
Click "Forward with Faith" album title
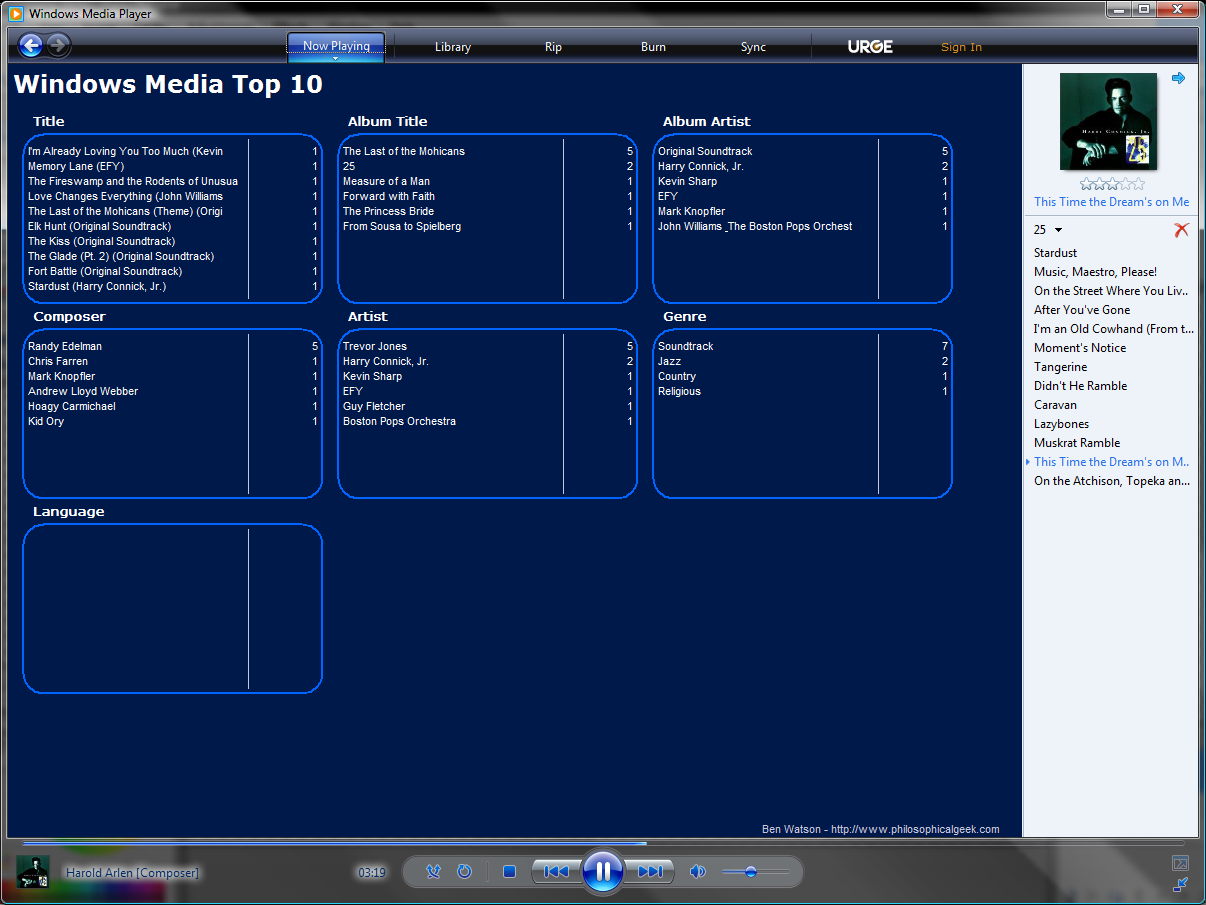(x=389, y=196)
